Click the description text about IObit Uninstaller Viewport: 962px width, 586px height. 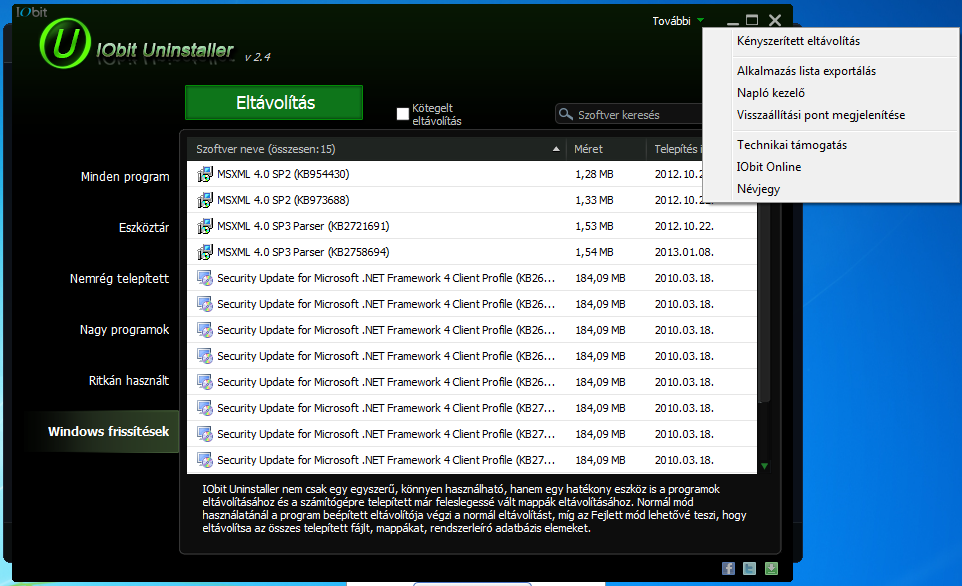tap(474, 509)
